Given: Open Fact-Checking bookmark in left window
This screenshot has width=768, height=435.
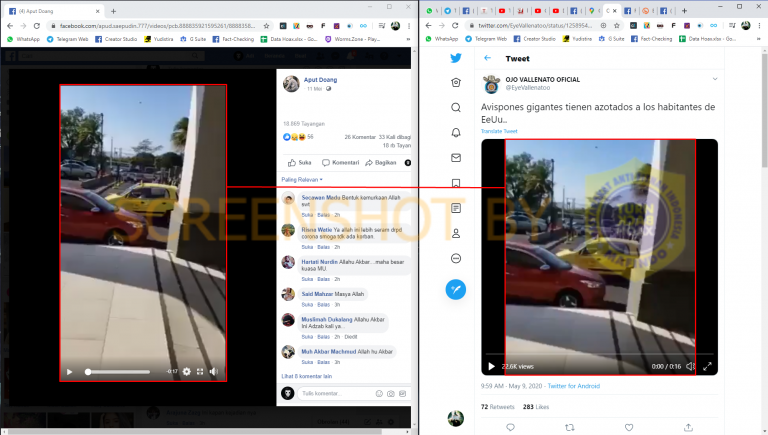Looking at the screenshot, I should (x=233, y=39).
